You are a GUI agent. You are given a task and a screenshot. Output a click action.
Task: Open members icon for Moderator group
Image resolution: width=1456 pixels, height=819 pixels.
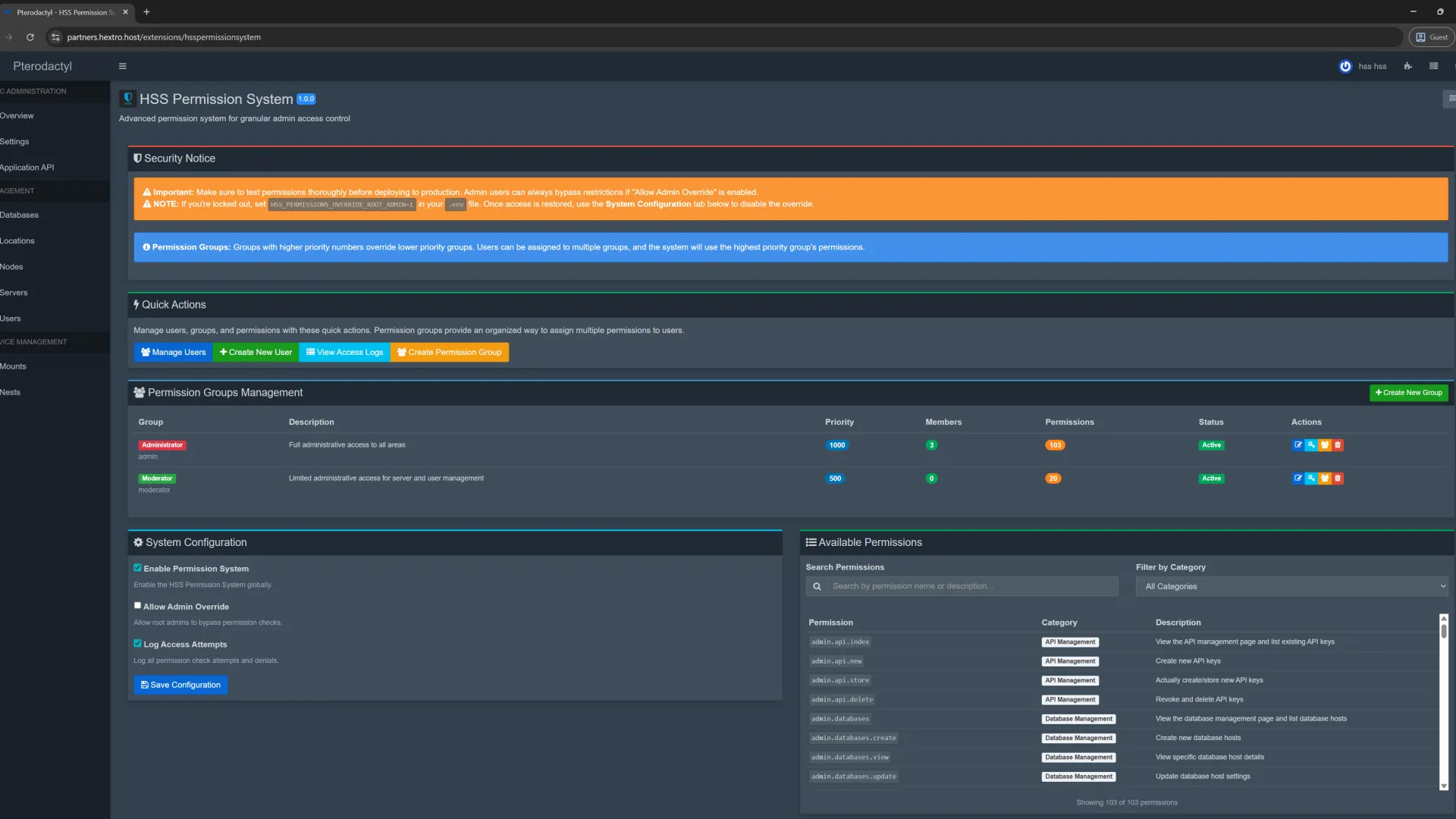click(1325, 479)
